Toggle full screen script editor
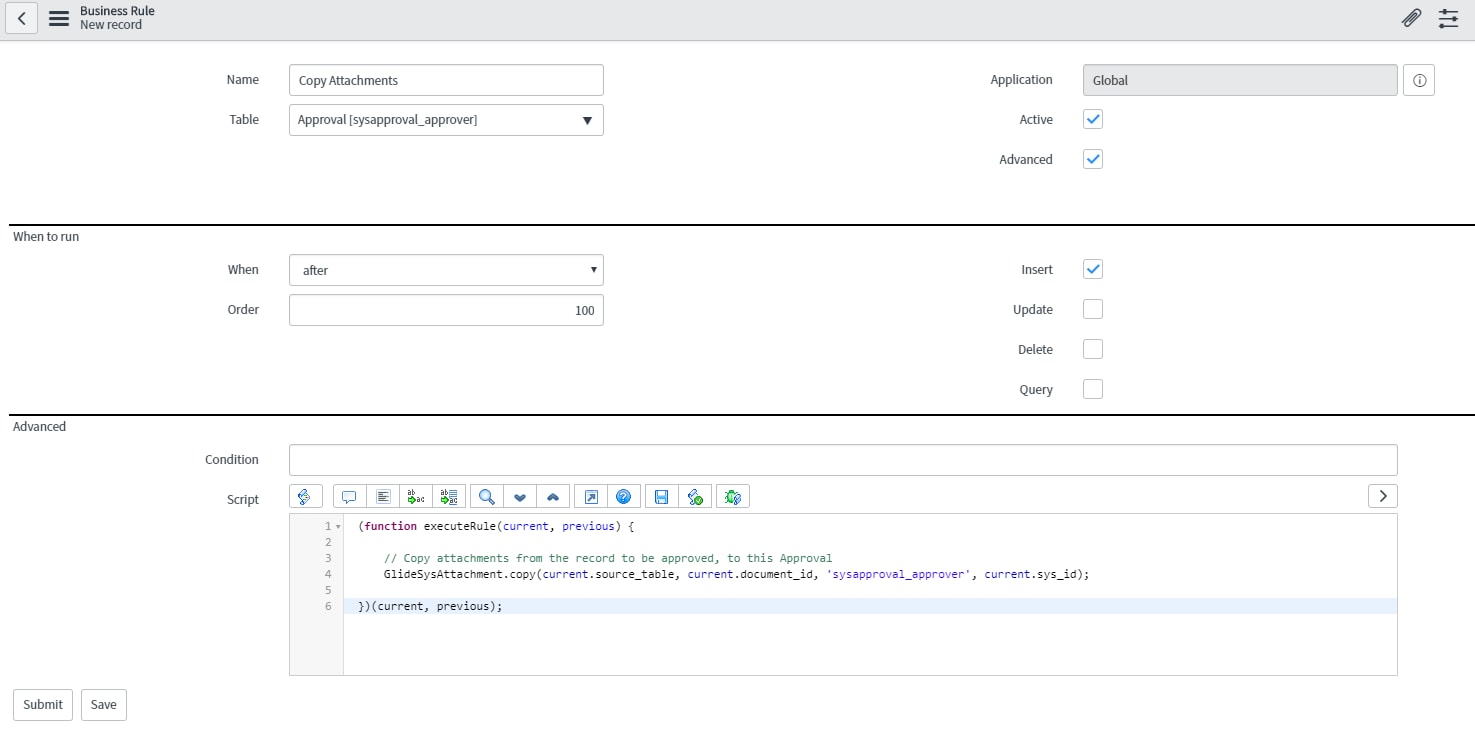Screen dimensions: 1475x731 [x=590, y=496]
